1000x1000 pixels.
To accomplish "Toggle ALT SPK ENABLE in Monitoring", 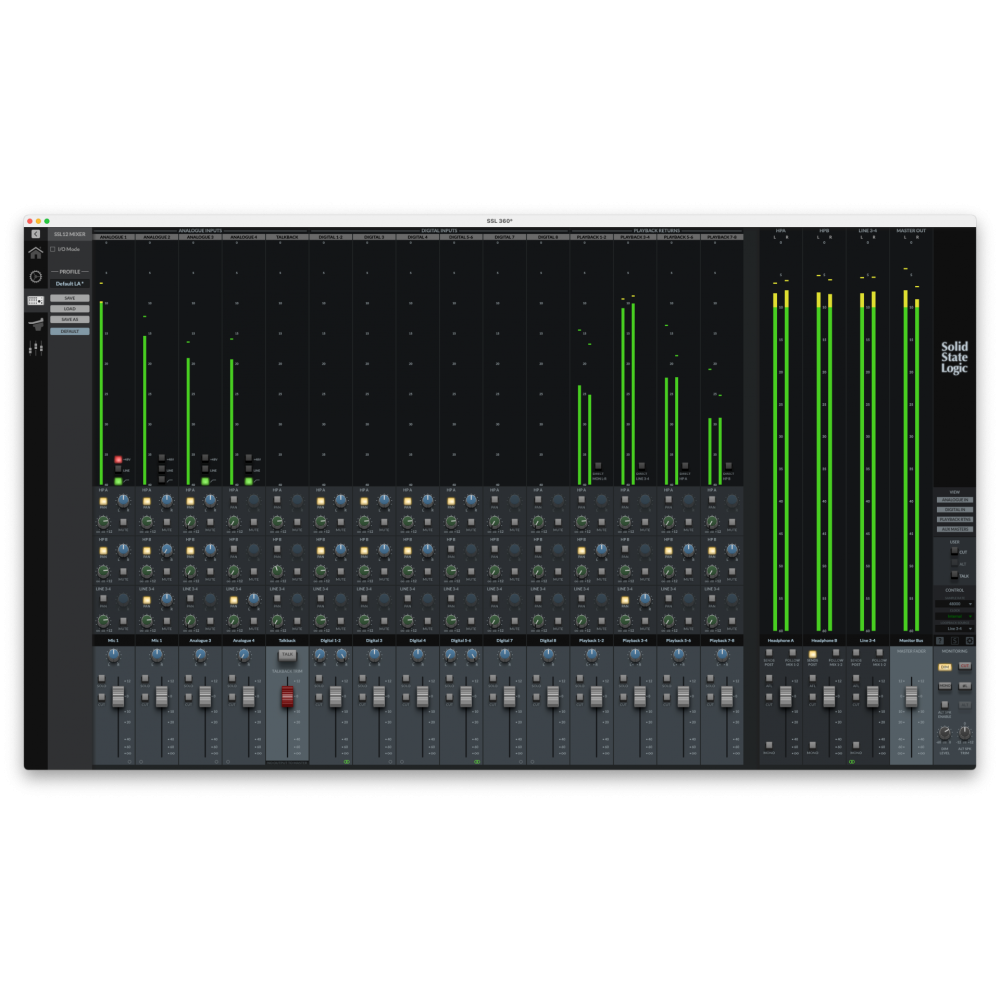I will click(x=945, y=705).
